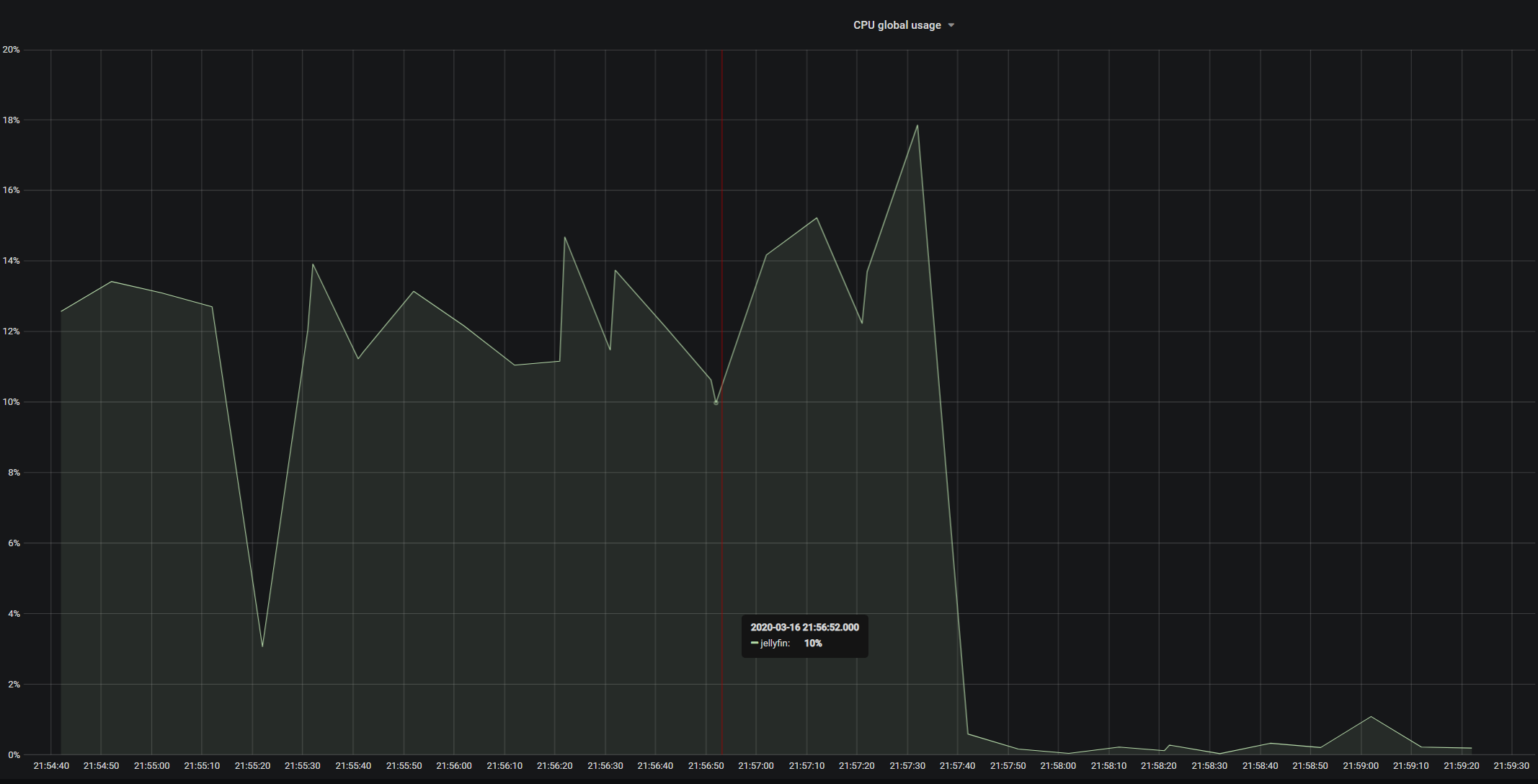Click the 21:58:00 x-axis time label
Viewport: 1538px width, 784px height.
pyautogui.click(x=1058, y=766)
